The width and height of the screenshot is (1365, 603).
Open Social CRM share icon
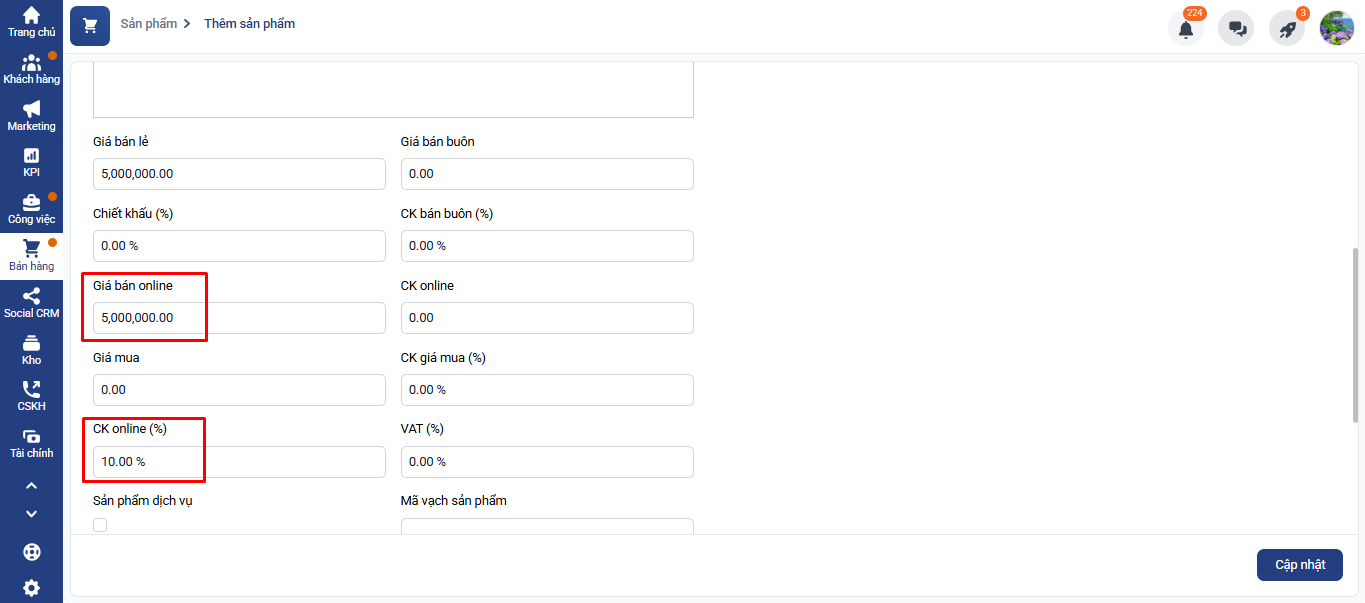(x=31, y=302)
